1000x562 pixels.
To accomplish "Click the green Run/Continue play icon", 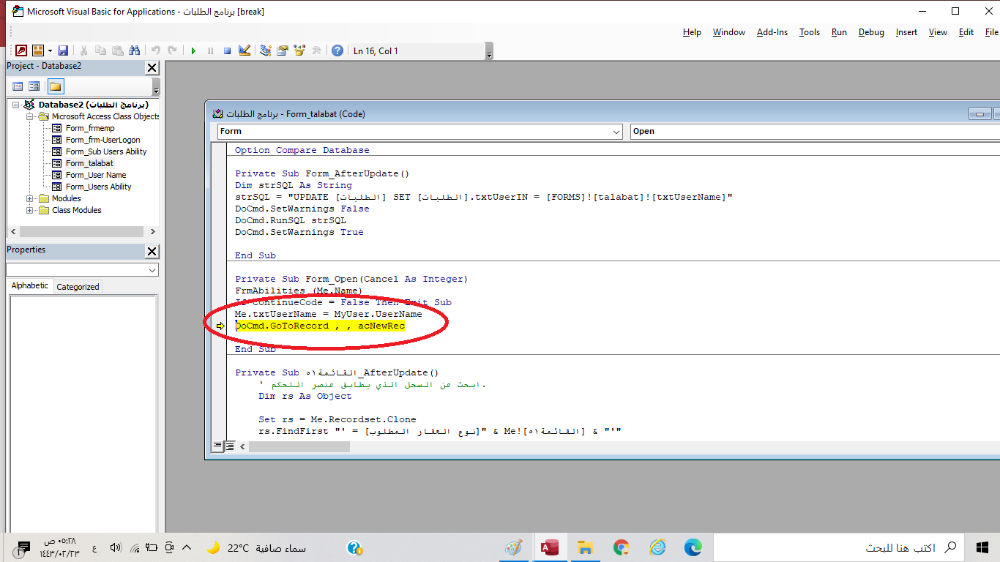I will (x=193, y=50).
